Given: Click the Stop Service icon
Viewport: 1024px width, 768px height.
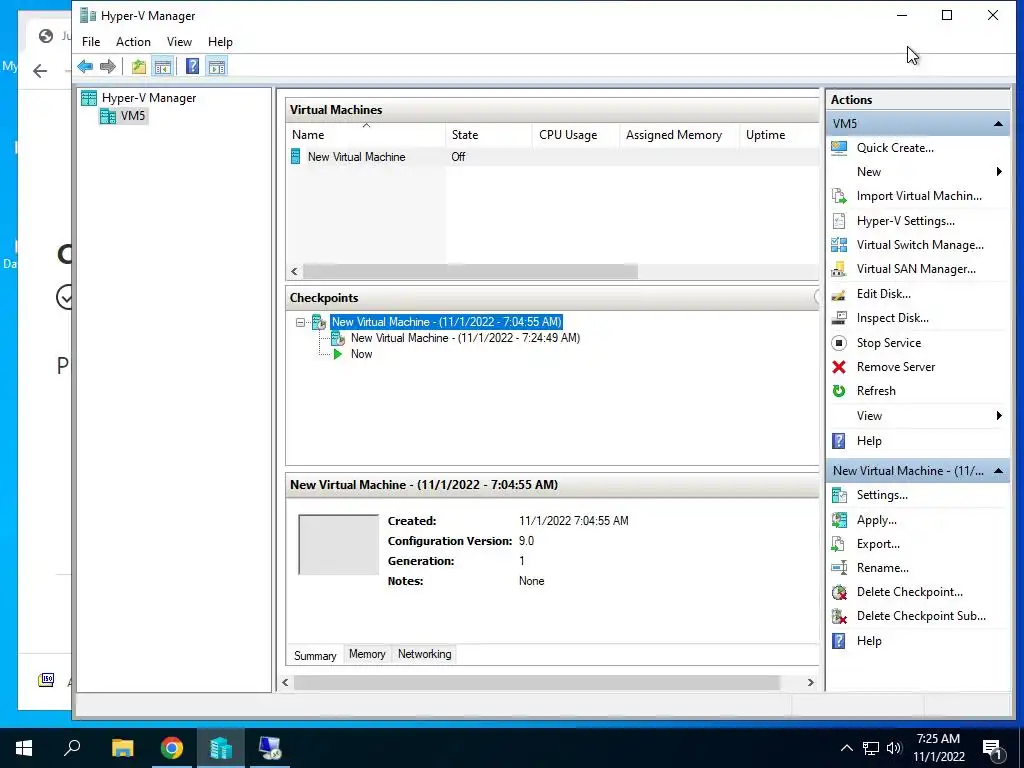Looking at the screenshot, I should coord(839,343).
